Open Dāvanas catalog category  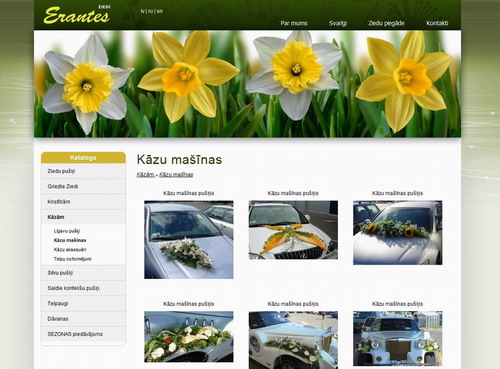[83, 319]
